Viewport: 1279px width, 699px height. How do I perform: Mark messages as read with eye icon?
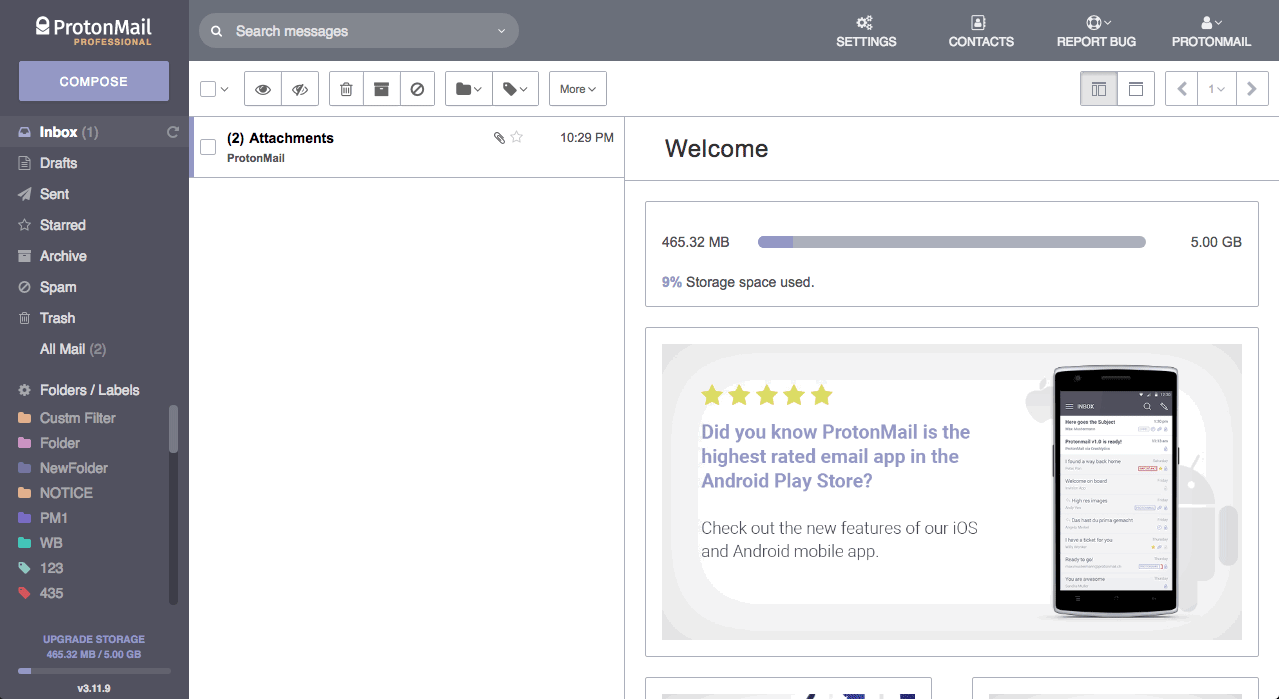pos(263,89)
